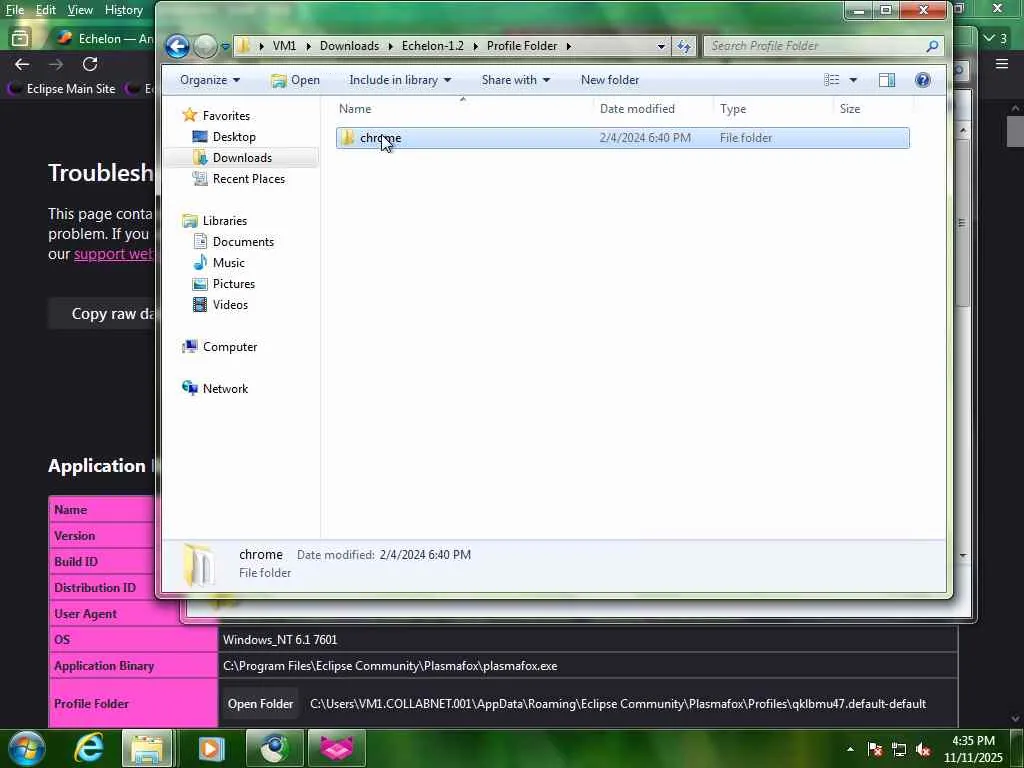The image size is (1024, 768).
Task: Sort by the Type column header
Action: [x=774, y=108]
